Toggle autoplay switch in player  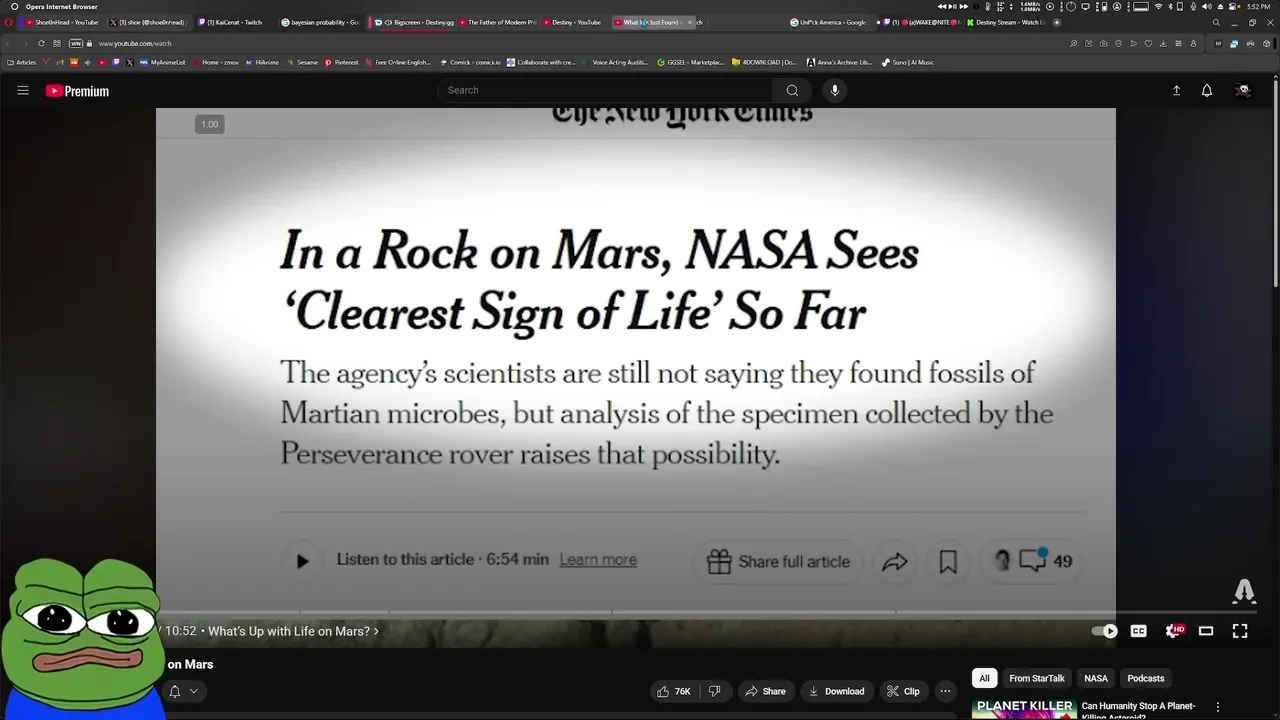[x=1104, y=631]
